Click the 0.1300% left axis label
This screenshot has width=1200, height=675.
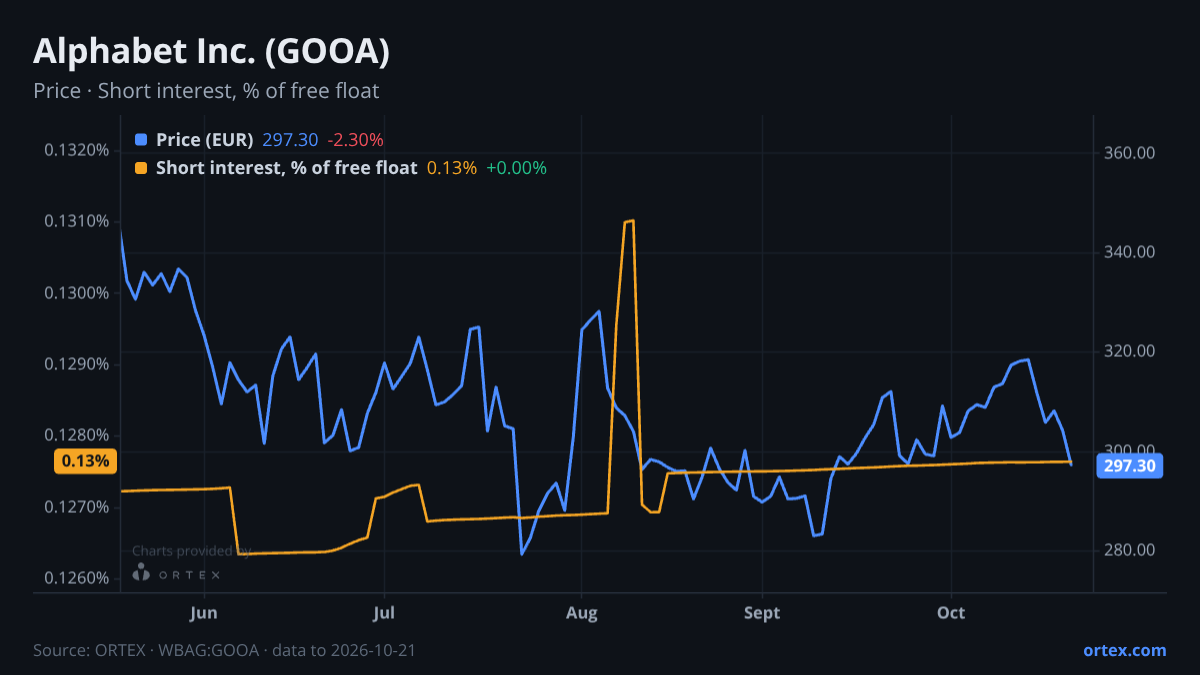coord(76,293)
